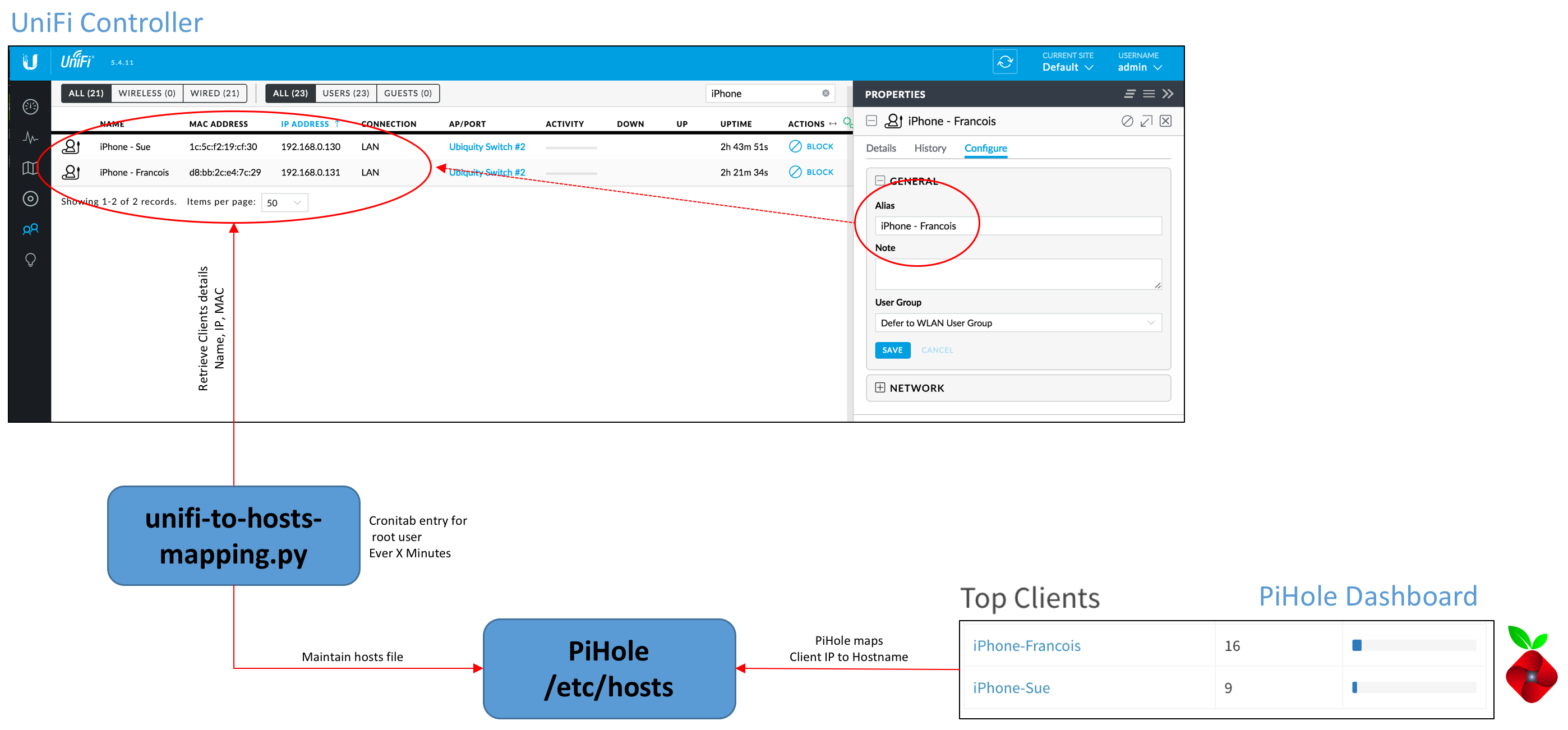Click the SAVE button
Screen dimensions: 1568x730
click(892, 350)
